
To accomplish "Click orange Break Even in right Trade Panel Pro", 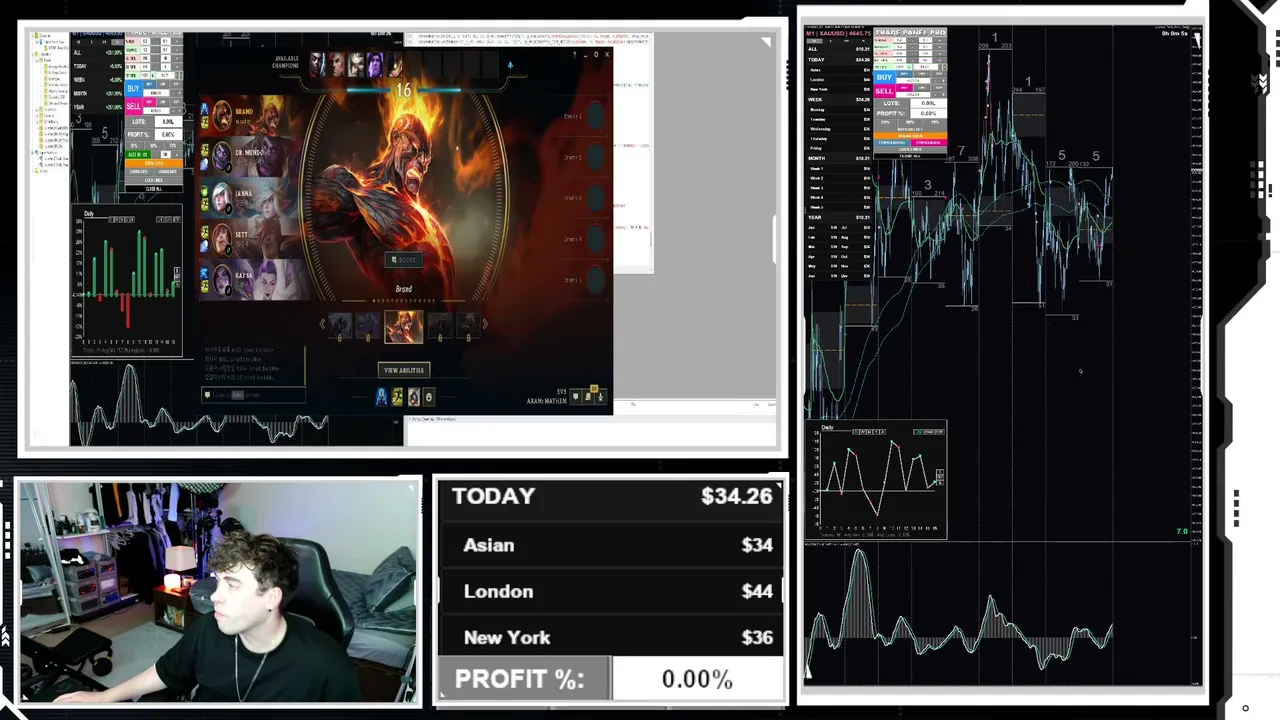I will click(x=910, y=135).
